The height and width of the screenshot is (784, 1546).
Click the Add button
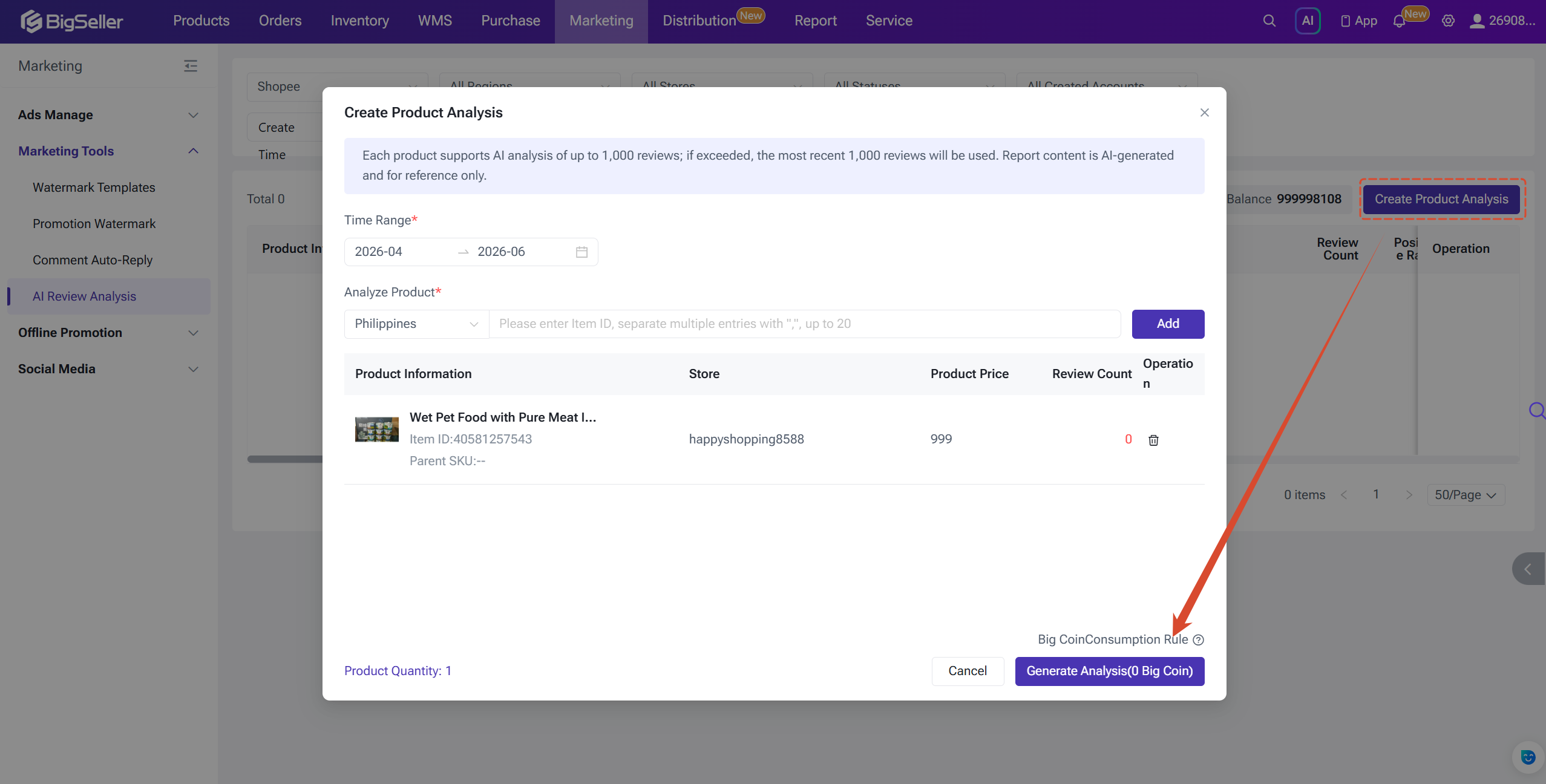(x=1168, y=324)
